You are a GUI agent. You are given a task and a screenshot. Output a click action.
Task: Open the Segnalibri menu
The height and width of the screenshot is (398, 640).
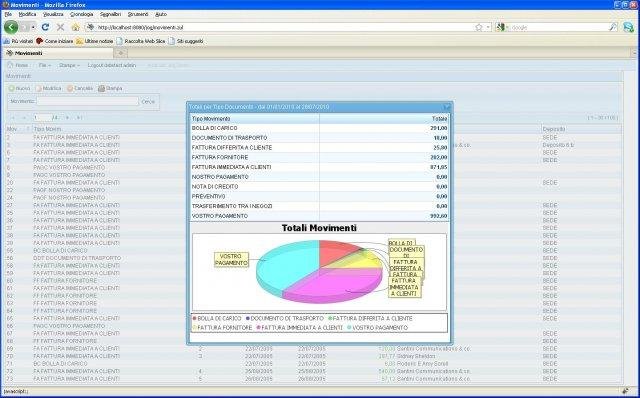110,14
